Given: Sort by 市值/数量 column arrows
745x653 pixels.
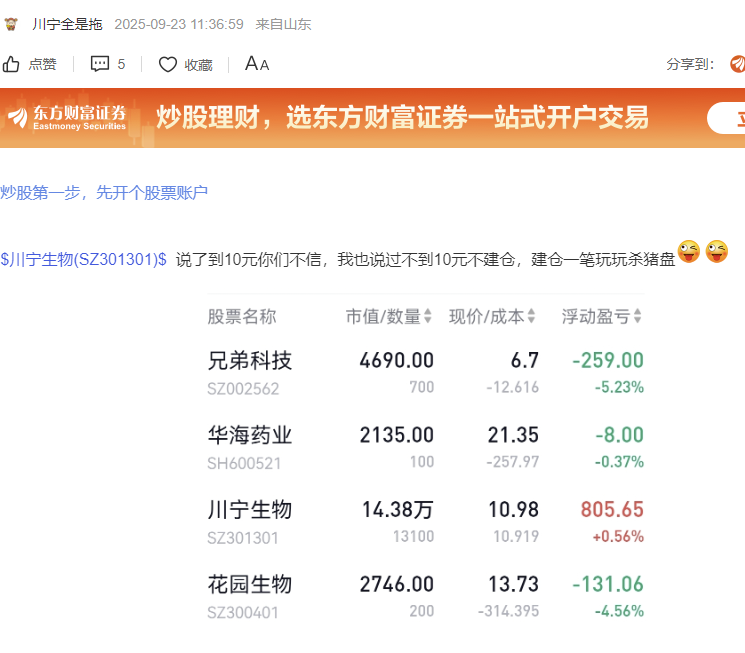Looking at the screenshot, I should [x=428, y=316].
